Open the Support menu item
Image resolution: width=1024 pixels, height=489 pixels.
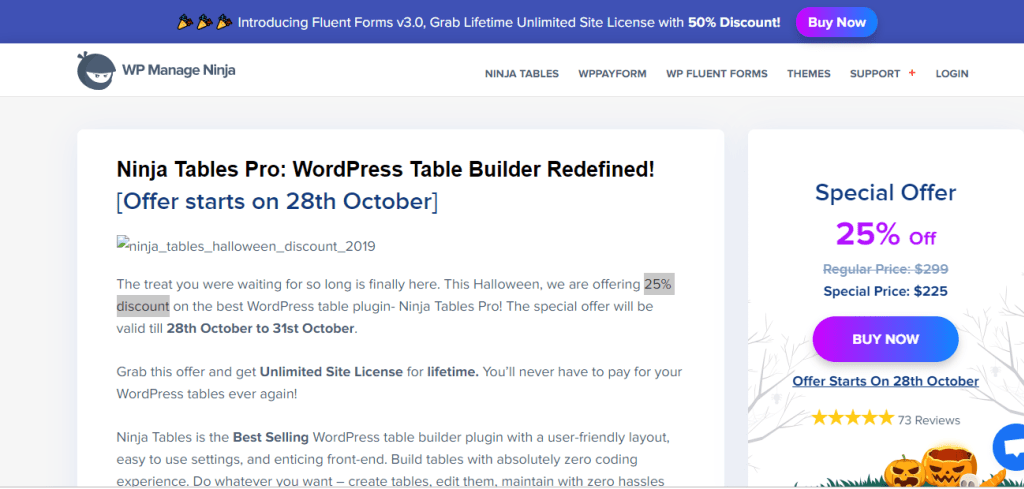pyautogui.click(x=875, y=74)
